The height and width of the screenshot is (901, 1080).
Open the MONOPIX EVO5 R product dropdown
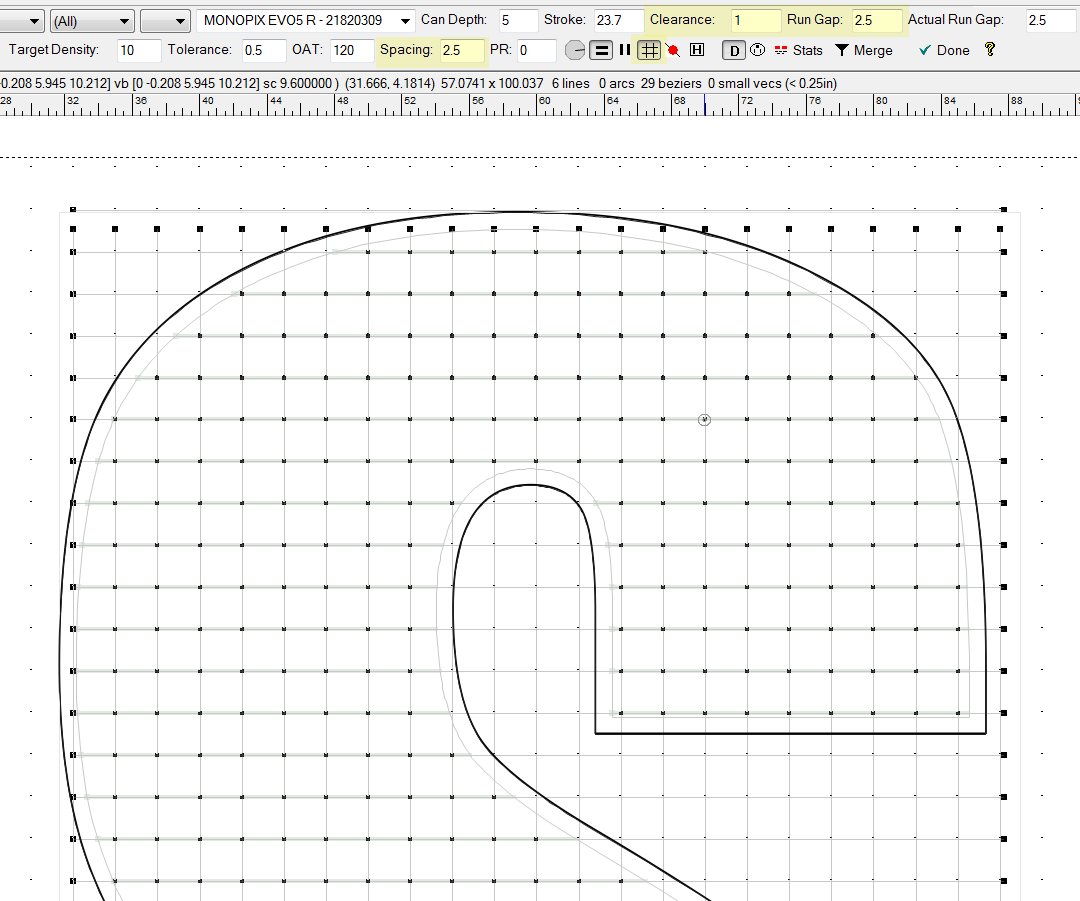(x=306, y=20)
